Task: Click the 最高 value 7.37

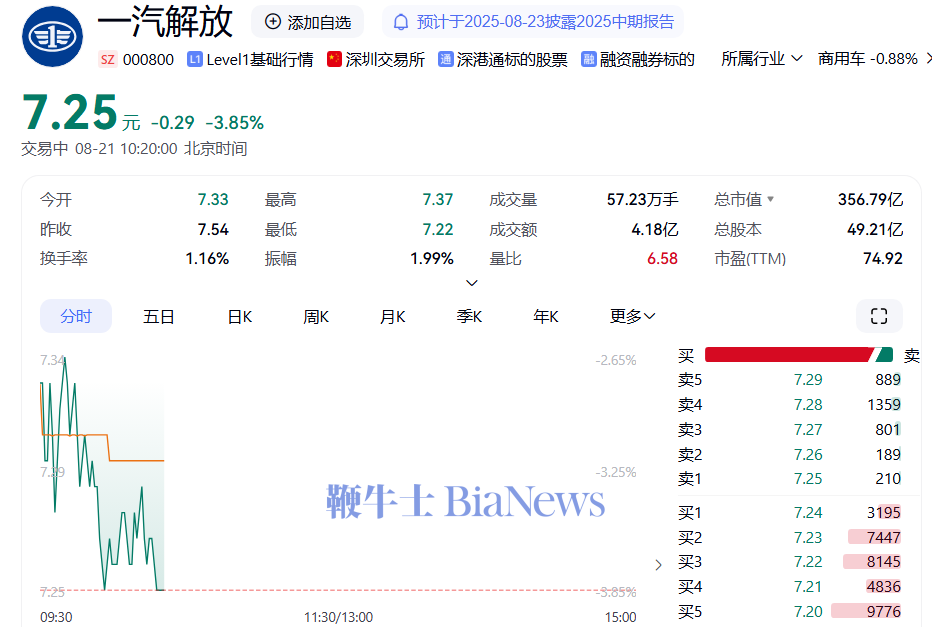Action: 437,200
